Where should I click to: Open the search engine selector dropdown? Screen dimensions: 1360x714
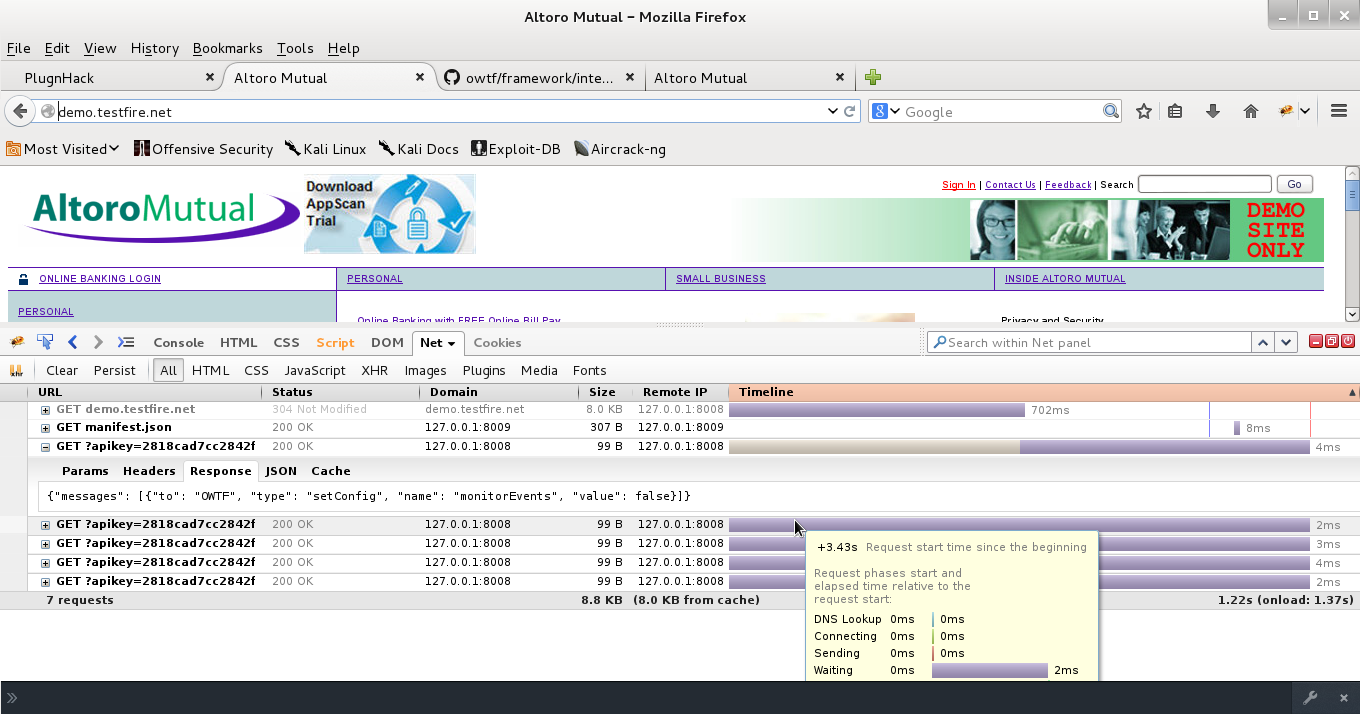tap(895, 112)
